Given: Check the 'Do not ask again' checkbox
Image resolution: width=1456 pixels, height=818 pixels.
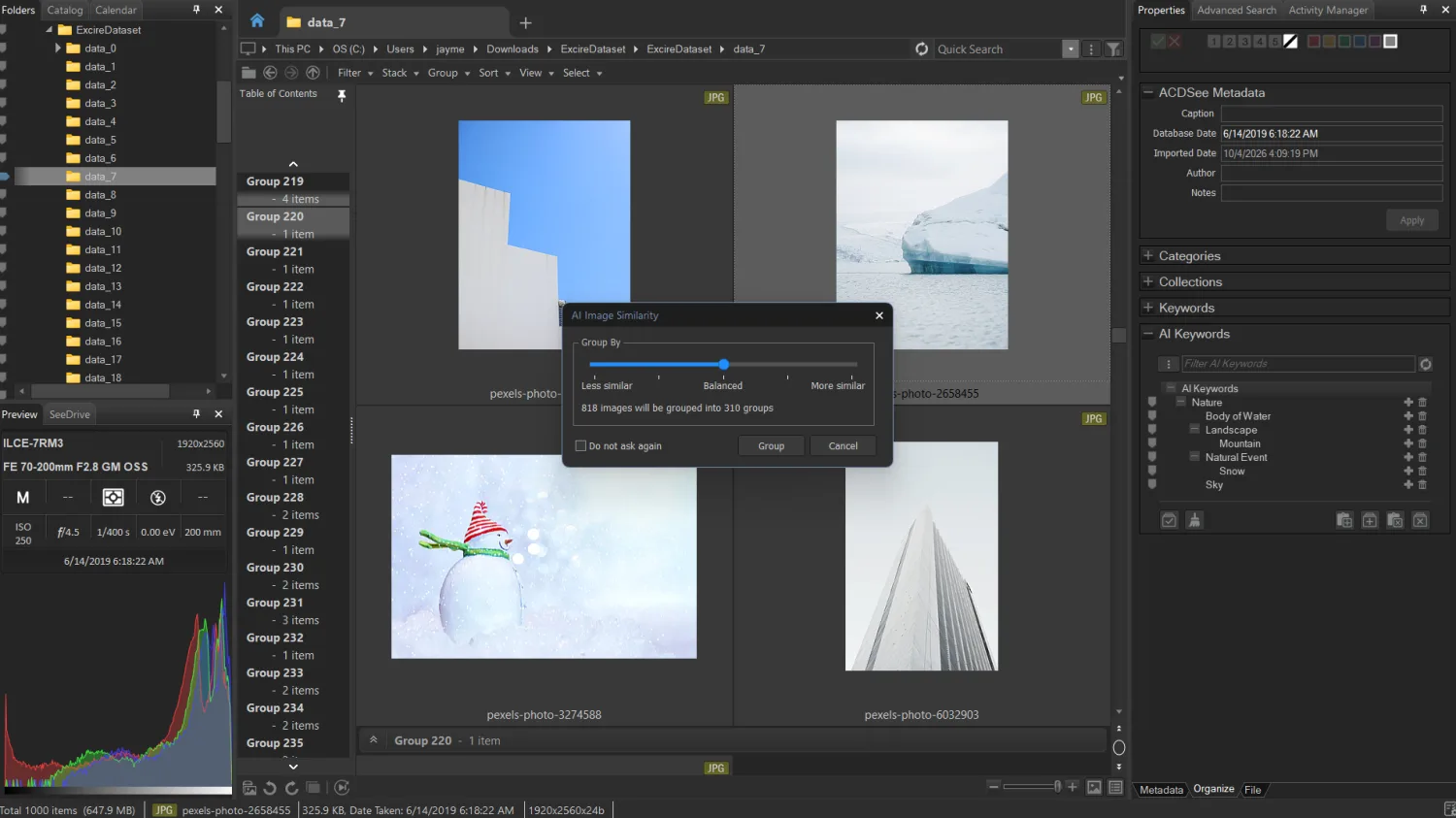Looking at the screenshot, I should click(x=580, y=446).
